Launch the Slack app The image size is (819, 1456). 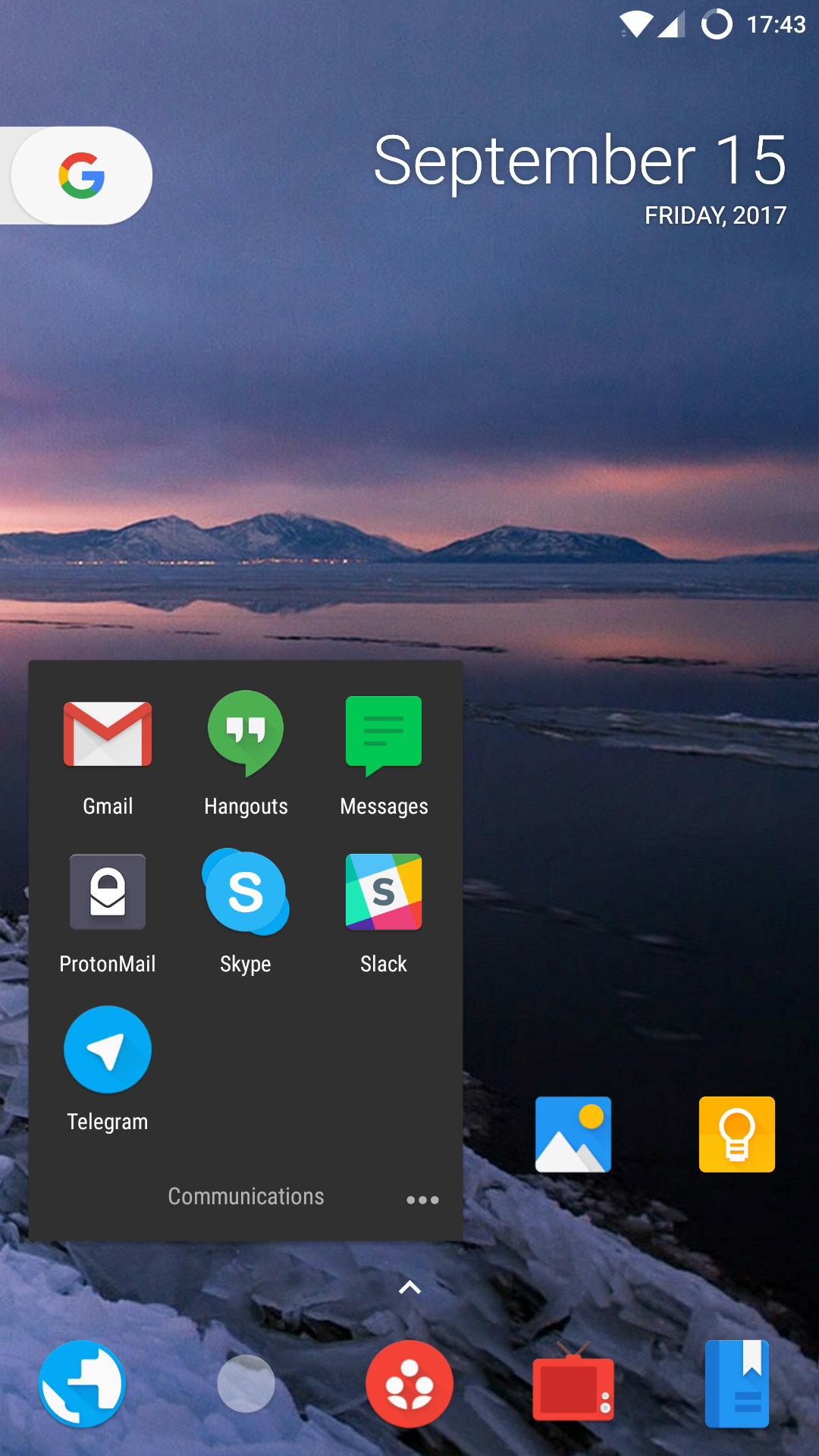pos(384,892)
